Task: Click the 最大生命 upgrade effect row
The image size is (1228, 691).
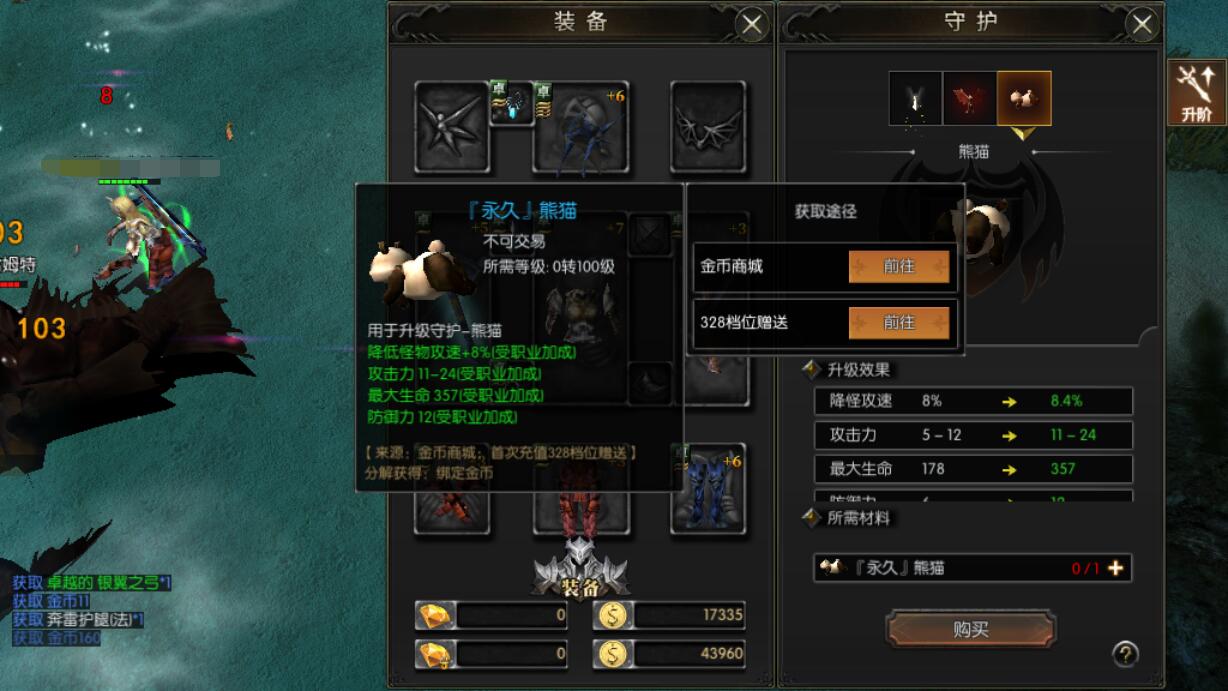Action: [x=974, y=469]
